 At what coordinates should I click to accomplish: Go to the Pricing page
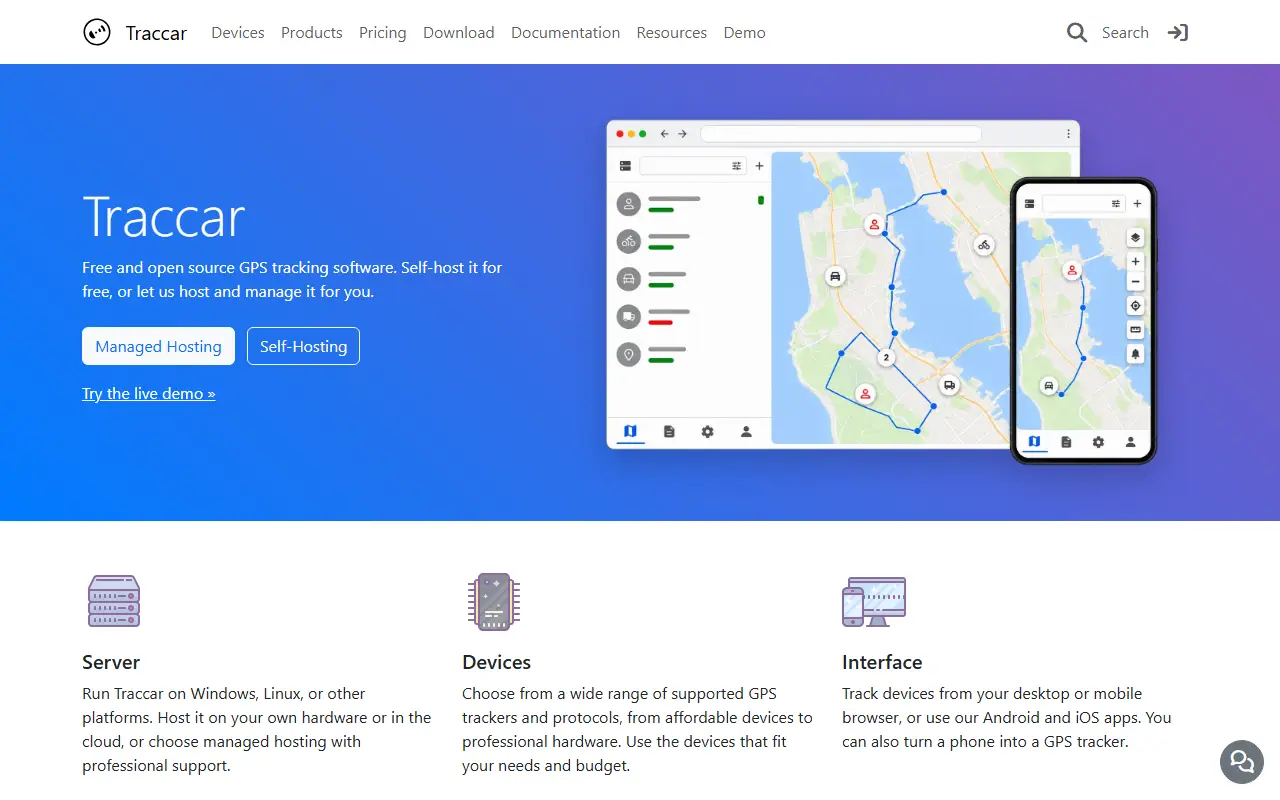click(x=383, y=33)
